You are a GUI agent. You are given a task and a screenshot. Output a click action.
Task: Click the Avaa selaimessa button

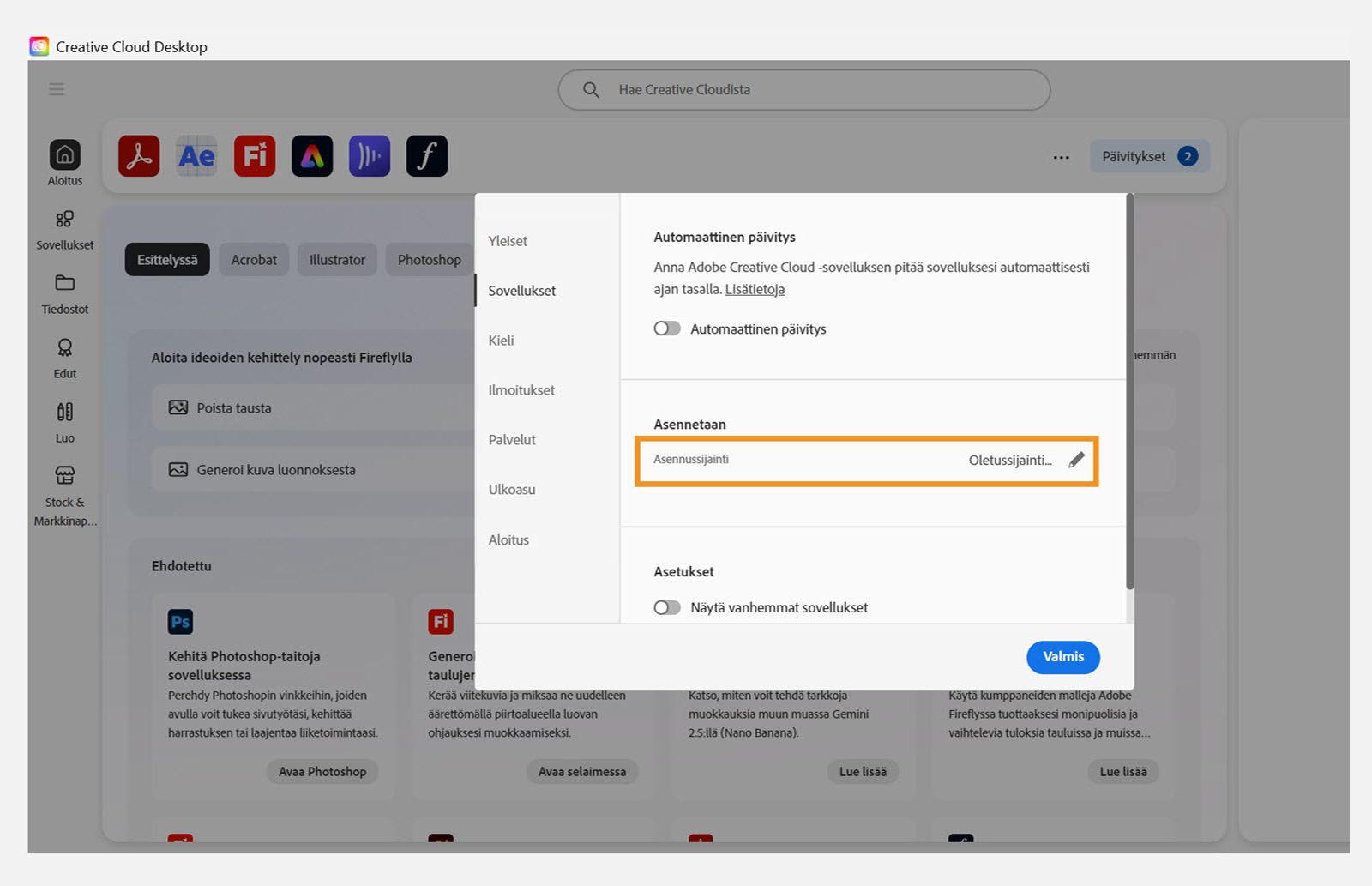click(x=582, y=772)
